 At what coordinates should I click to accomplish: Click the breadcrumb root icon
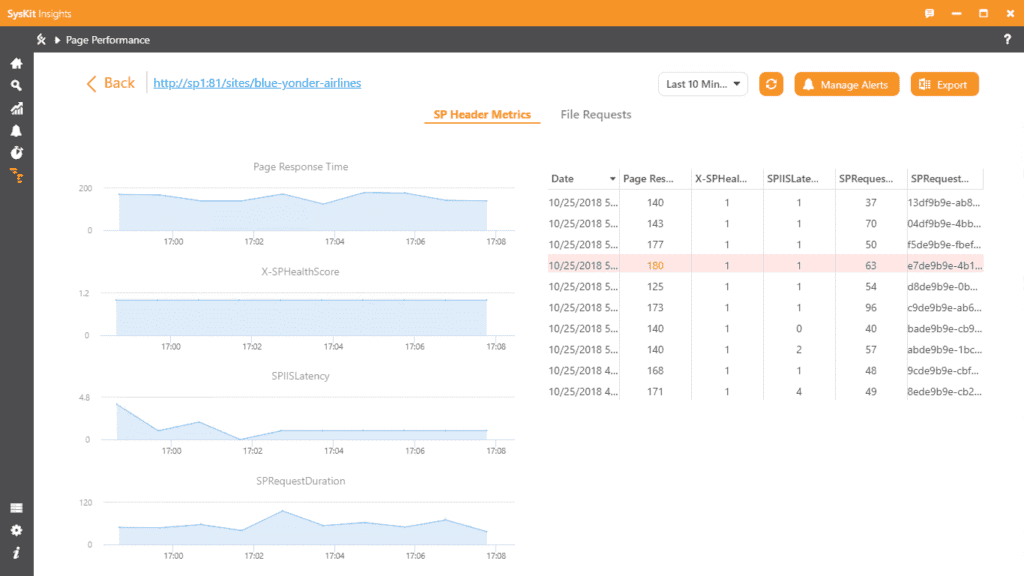pos(41,40)
